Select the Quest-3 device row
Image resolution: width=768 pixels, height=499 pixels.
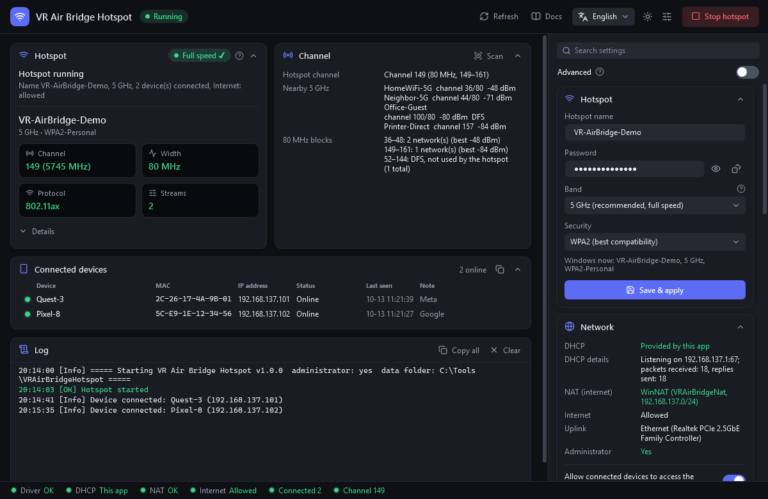click(x=270, y=299)
